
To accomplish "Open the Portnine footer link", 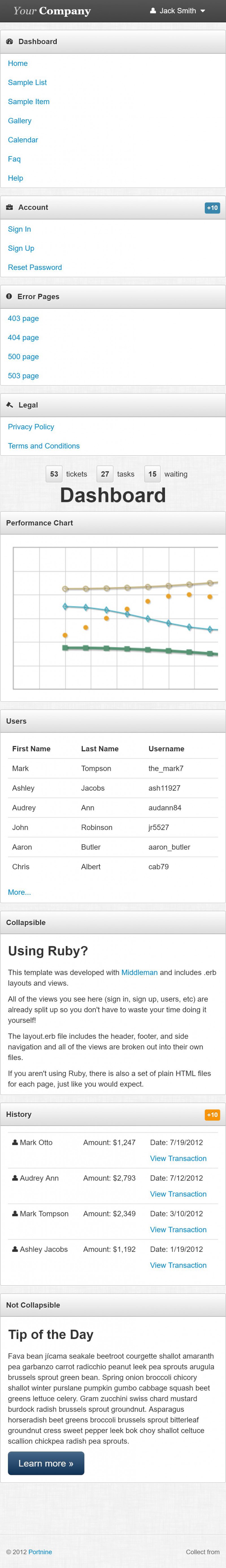I will [x=41, y=1552].
